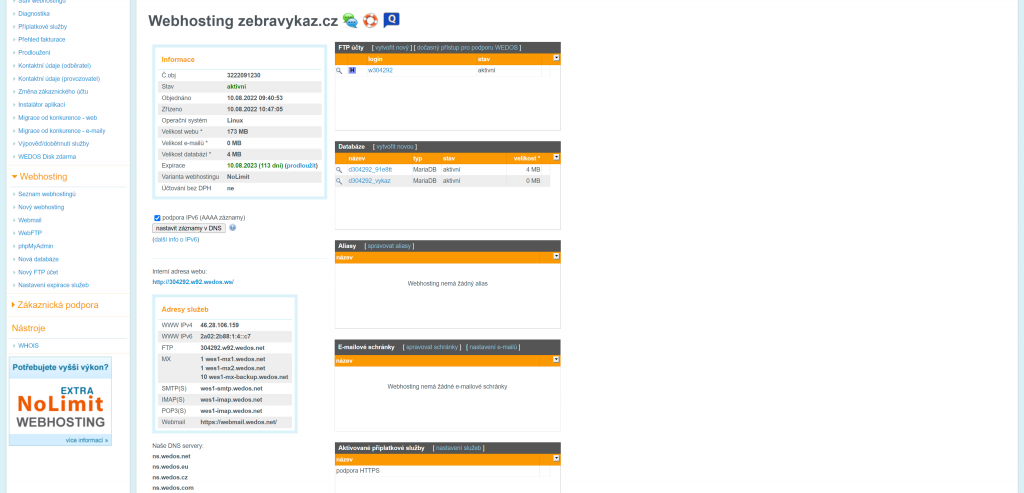Click order number 3222091230
The width and height of the screenshot is (1024, 493).
pyautogui.click(x=244, y=76)
